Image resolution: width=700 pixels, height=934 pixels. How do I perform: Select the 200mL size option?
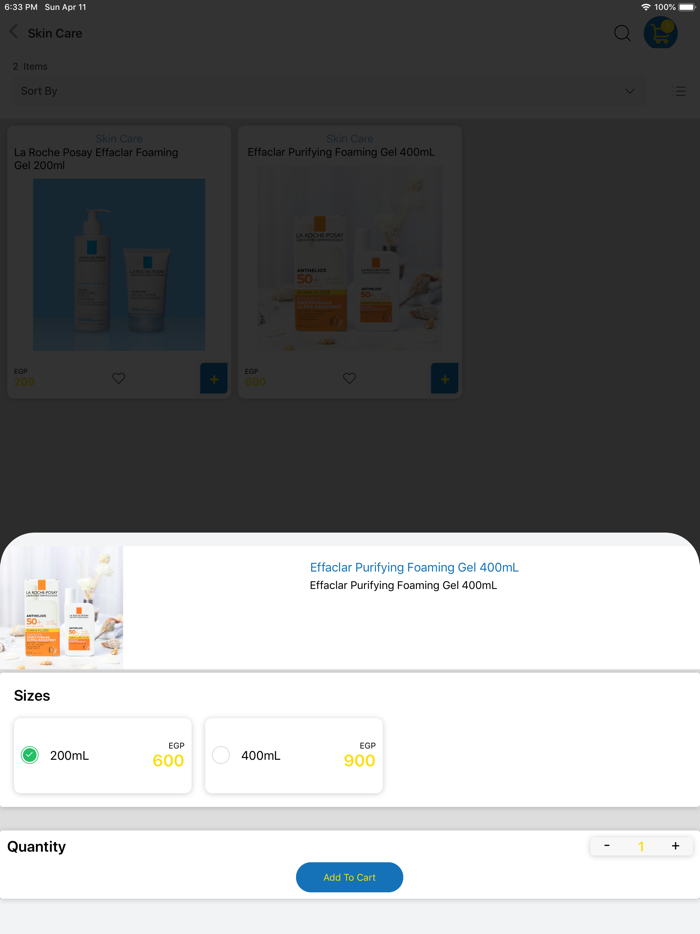click(x=102, y=755)
